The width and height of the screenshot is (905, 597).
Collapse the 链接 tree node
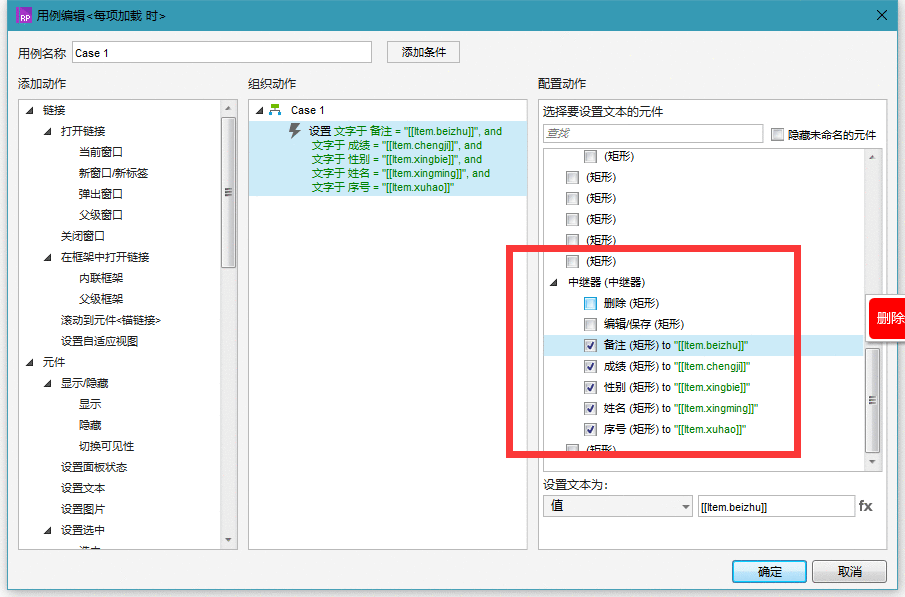pyautogui.click(x=30, y=110)
